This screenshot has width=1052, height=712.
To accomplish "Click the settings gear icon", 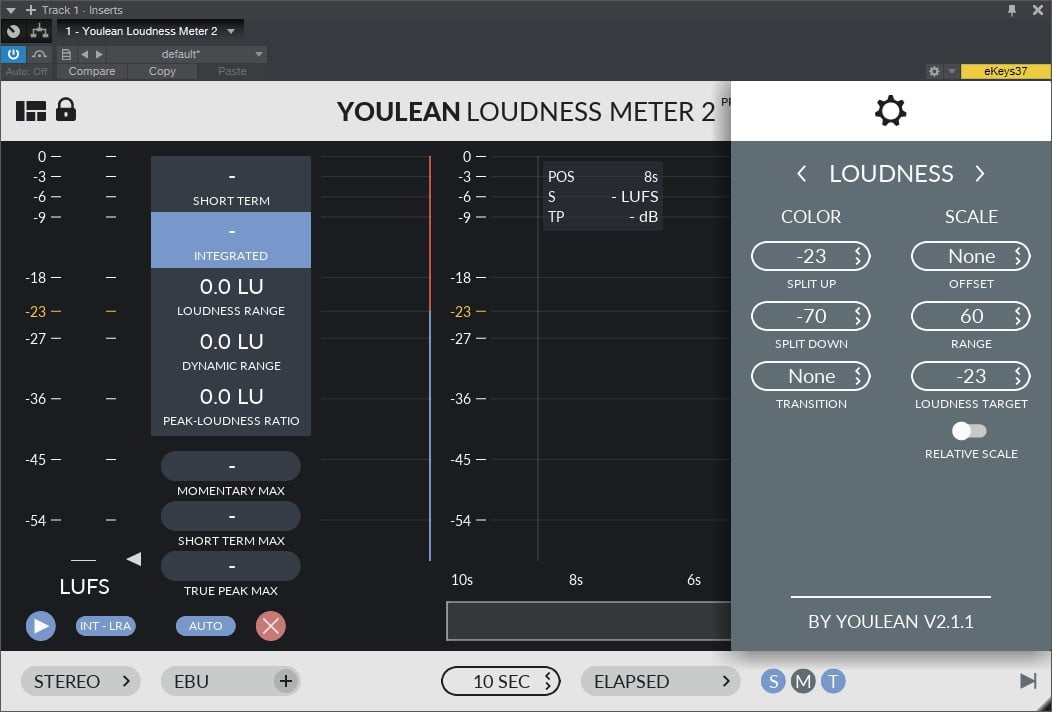I will [x=890, y=111].
